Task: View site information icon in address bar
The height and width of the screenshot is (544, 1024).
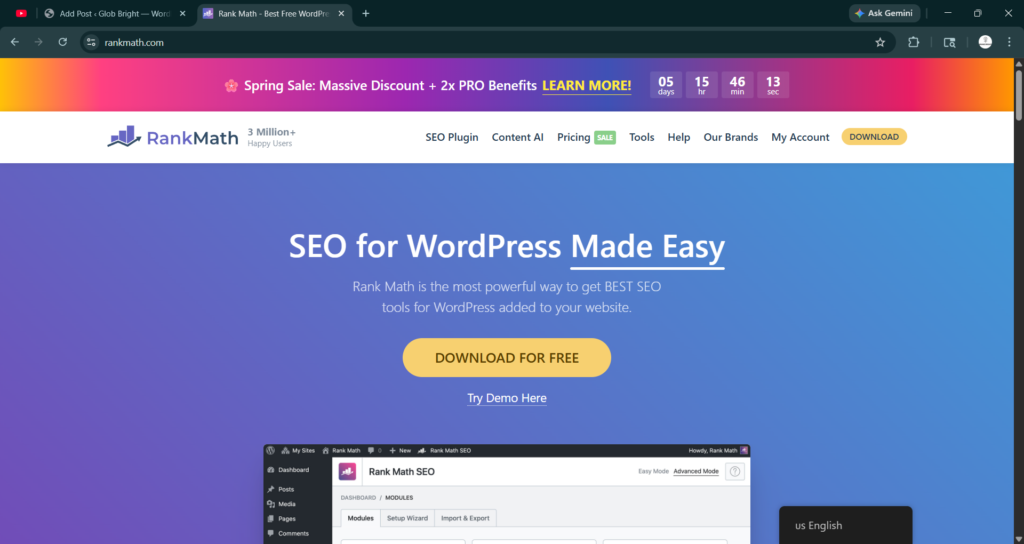Action: 91,42
